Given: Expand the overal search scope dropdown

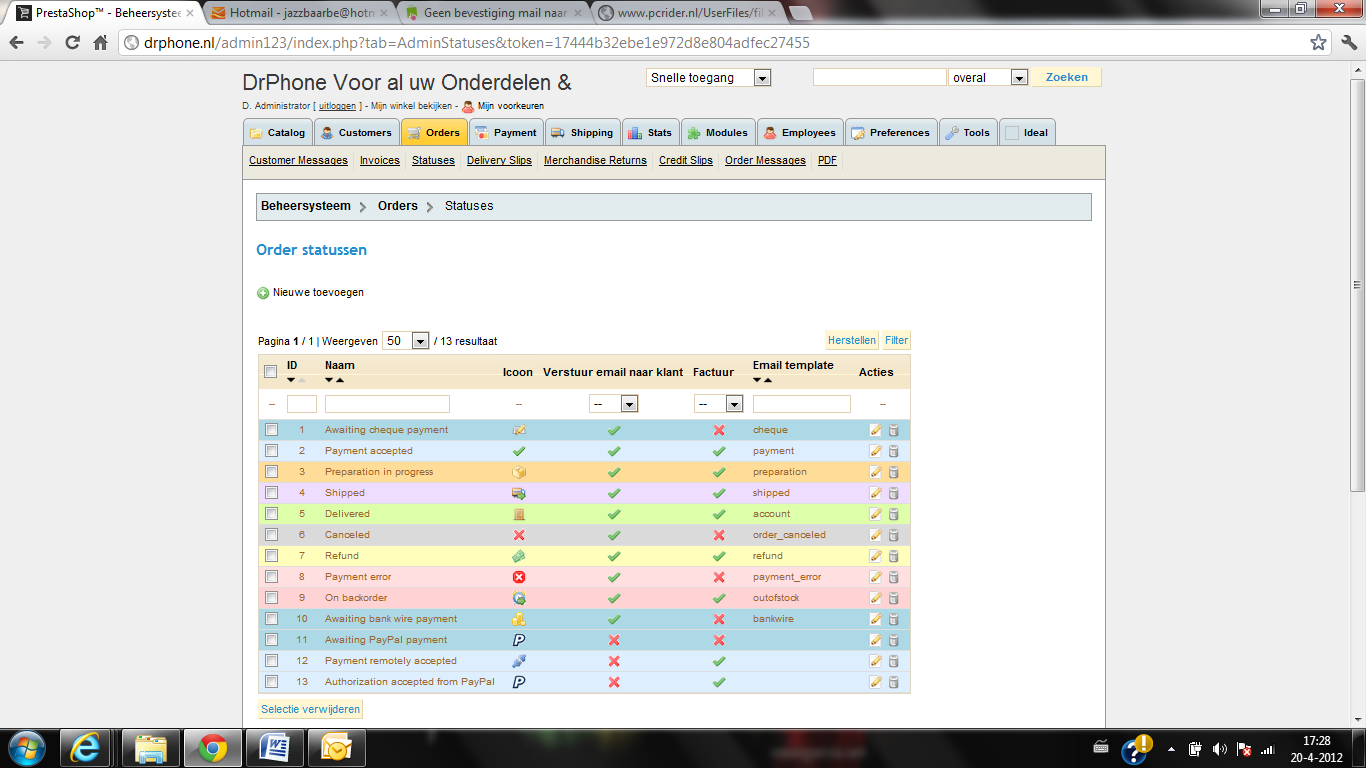Looking at the screenshot, I should [989, 78].
